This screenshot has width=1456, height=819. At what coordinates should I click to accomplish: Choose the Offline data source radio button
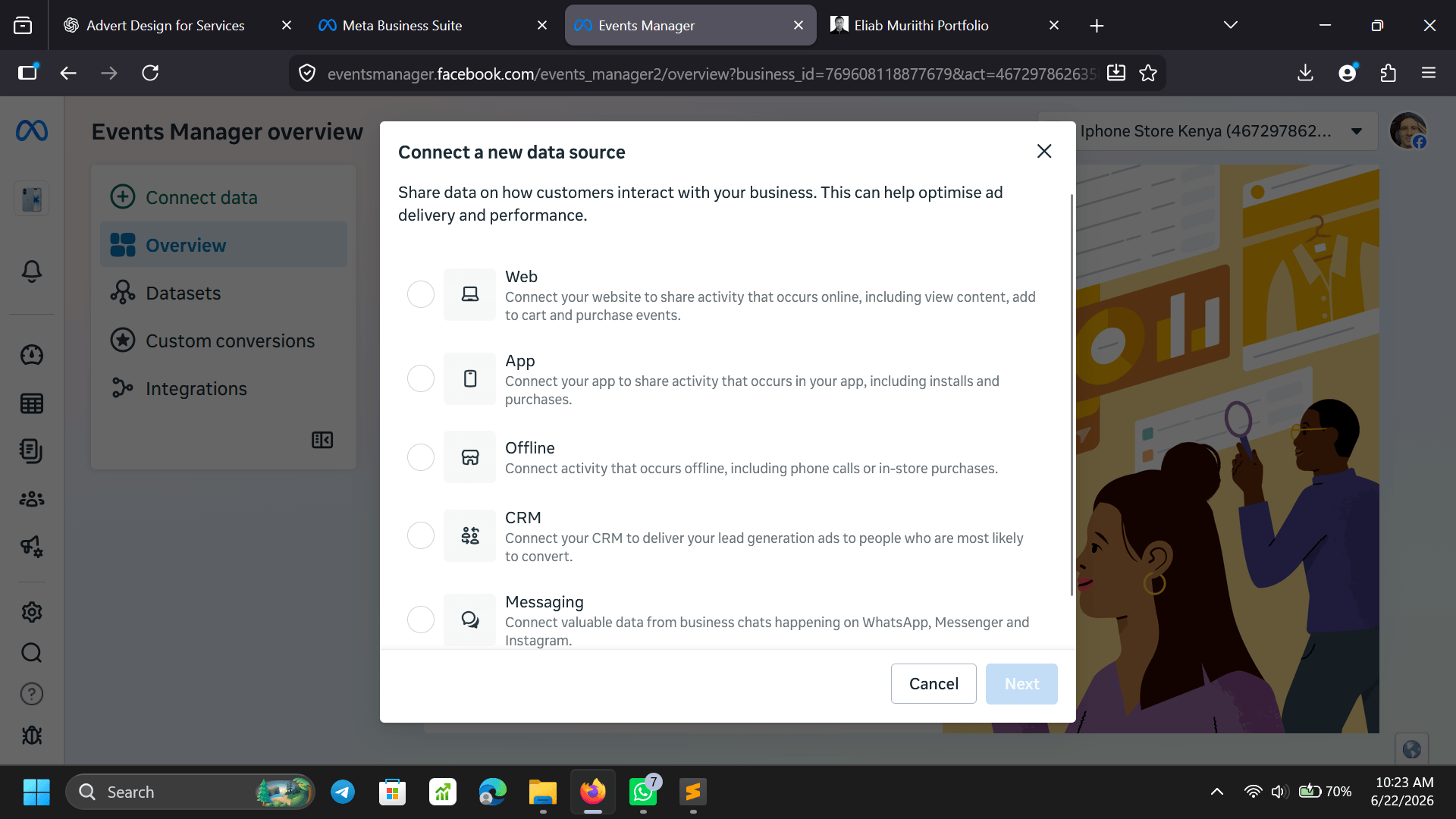(421, 457)
